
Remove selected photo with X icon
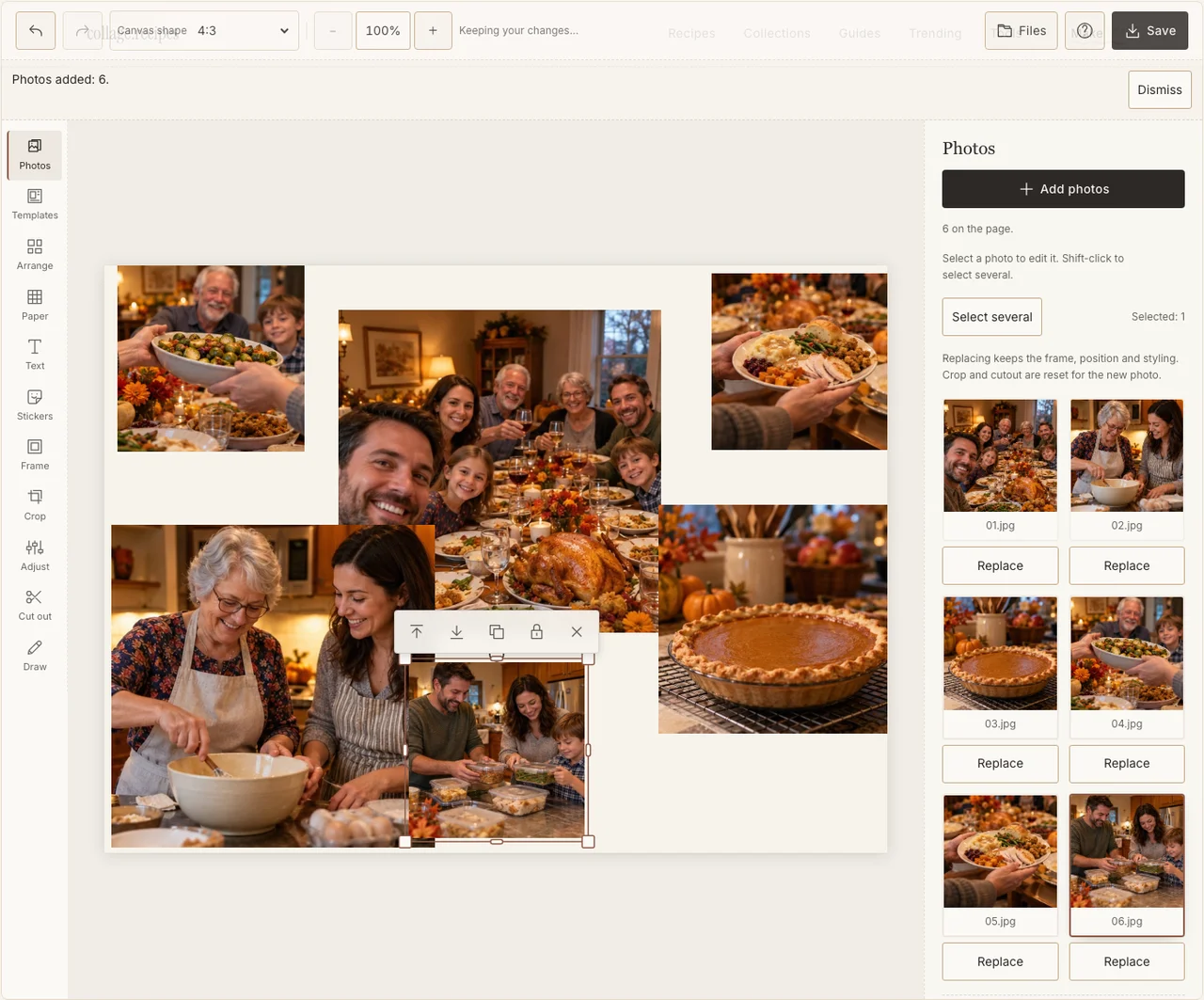click(577, 632)
